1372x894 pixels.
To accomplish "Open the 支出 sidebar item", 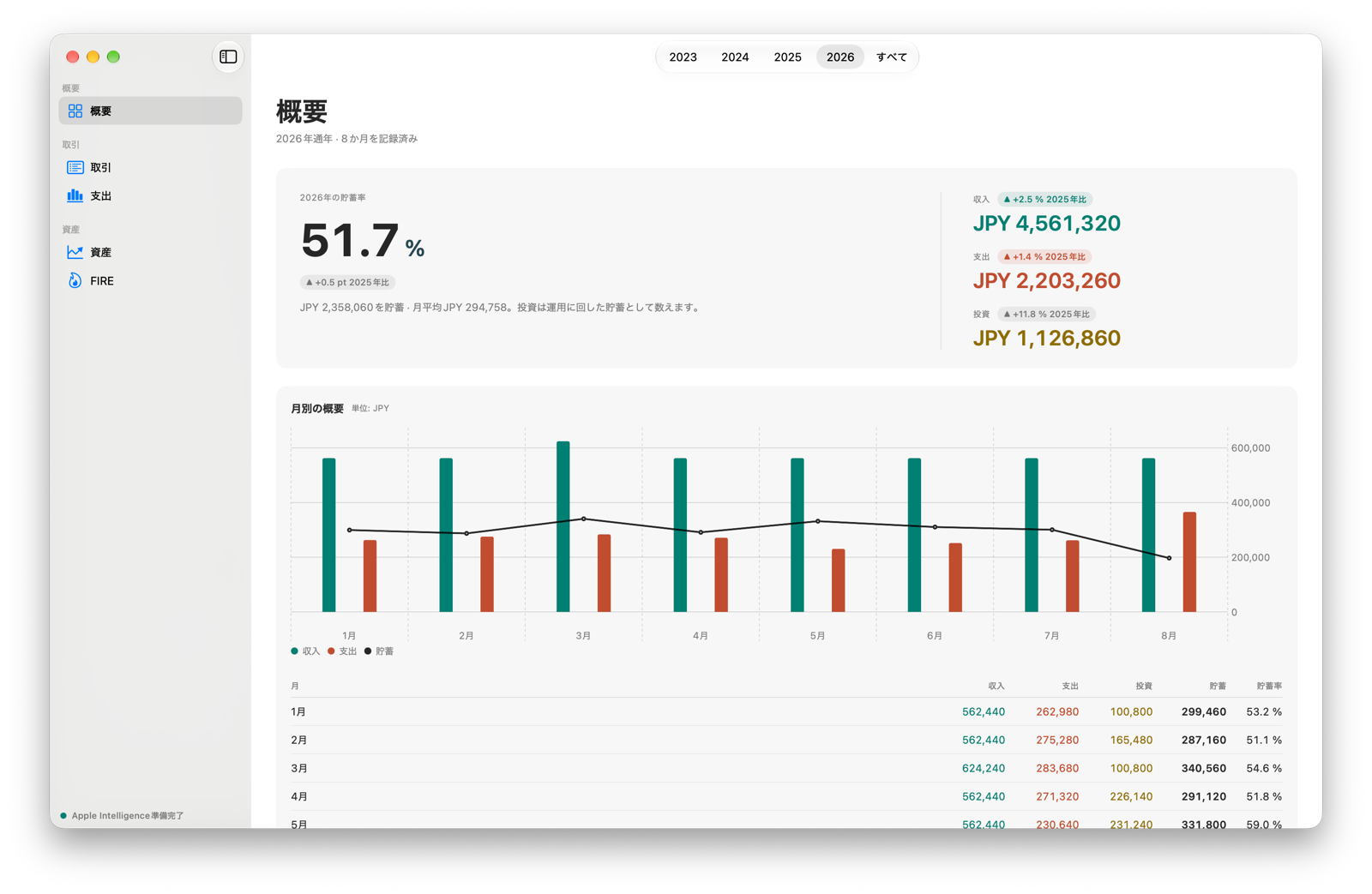I will 150,195.
